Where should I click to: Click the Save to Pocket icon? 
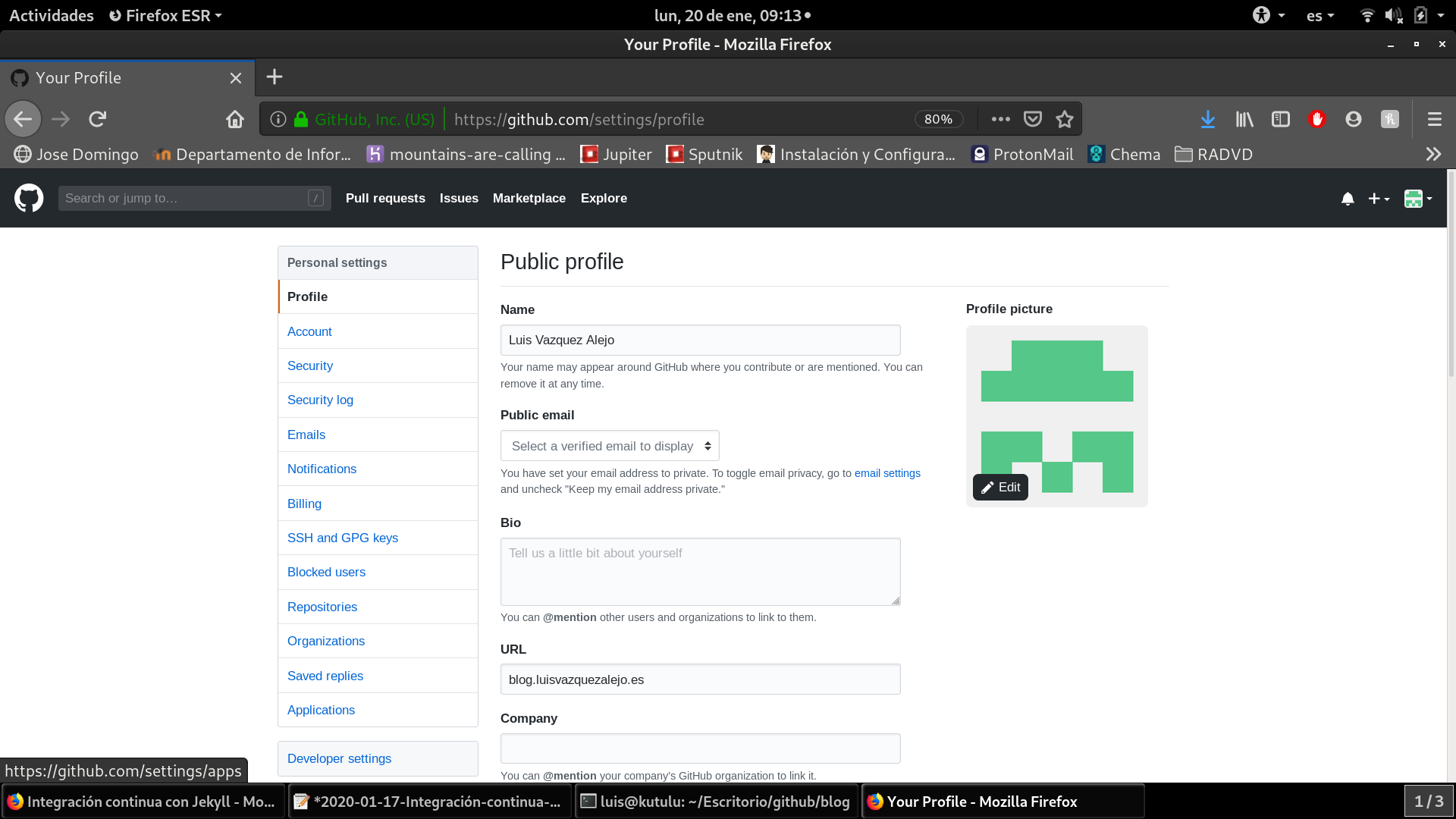point(1032,119)
